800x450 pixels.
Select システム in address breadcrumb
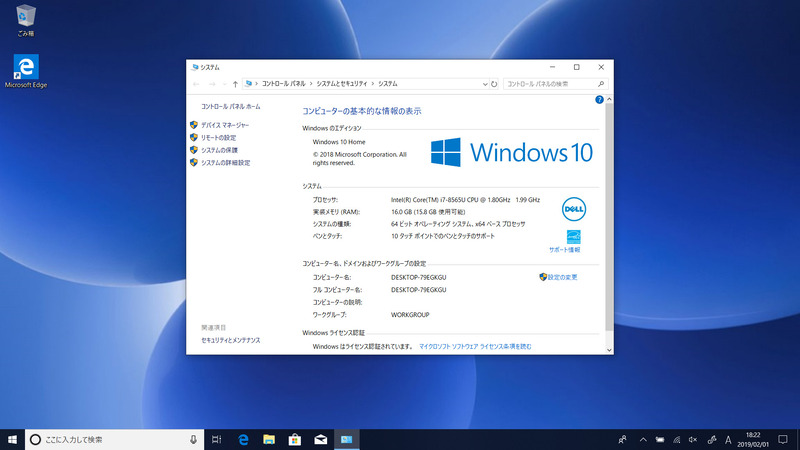click(388, 84)
